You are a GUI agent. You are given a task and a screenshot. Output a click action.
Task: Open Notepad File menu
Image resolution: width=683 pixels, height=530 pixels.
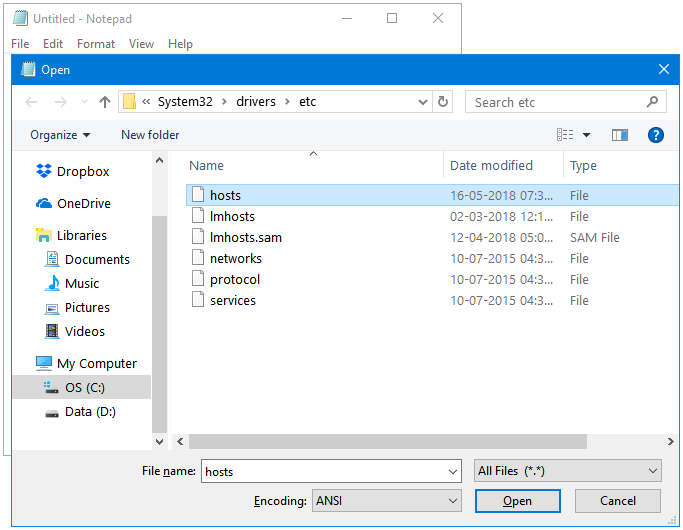20,44
